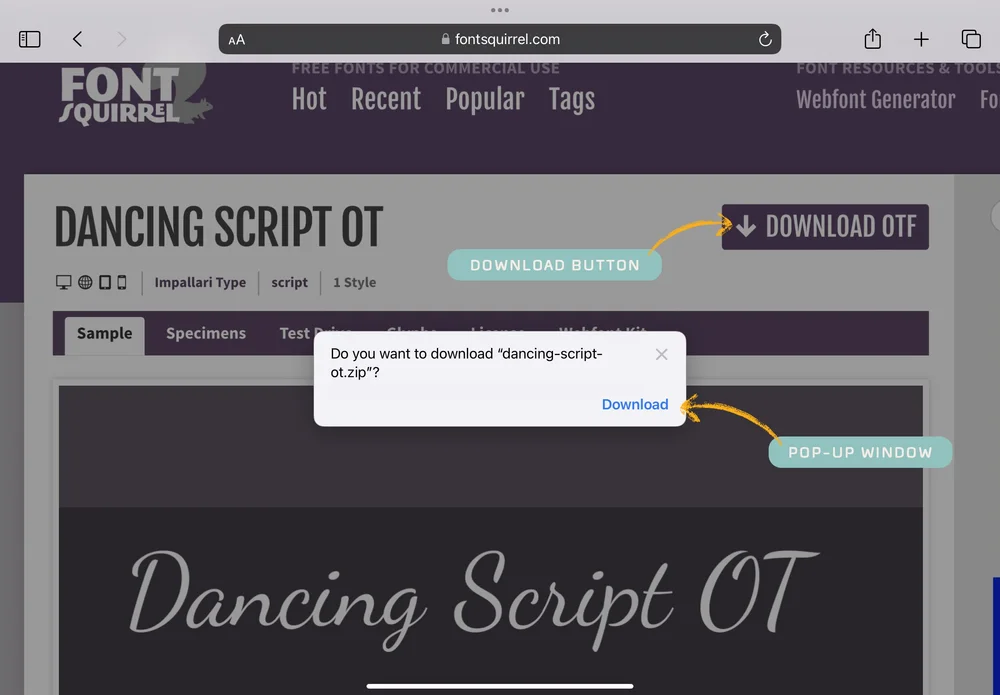Confirm Download in the pop-up window
This screenshot has width=1000, height=695.
(x=634, y=404)
